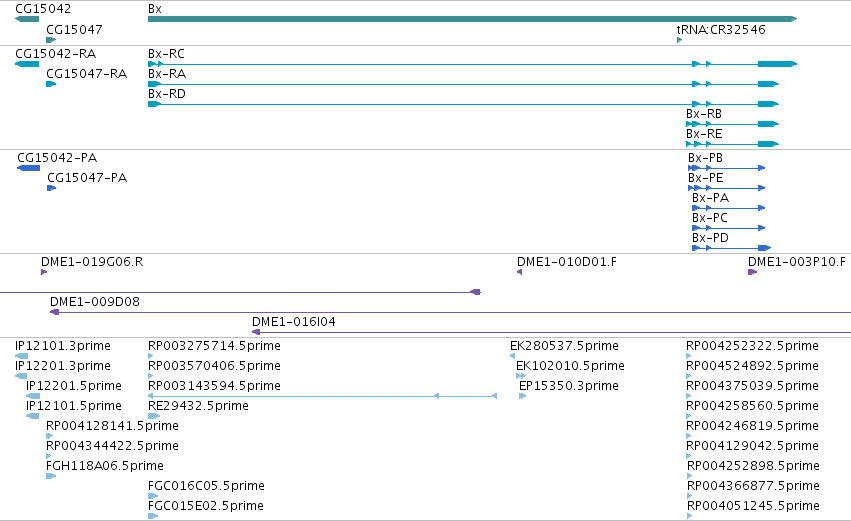The height and width of the screenshot is (521, 851).
Task: Click the RP004524892.5prime label
Action: pos(752,366)
